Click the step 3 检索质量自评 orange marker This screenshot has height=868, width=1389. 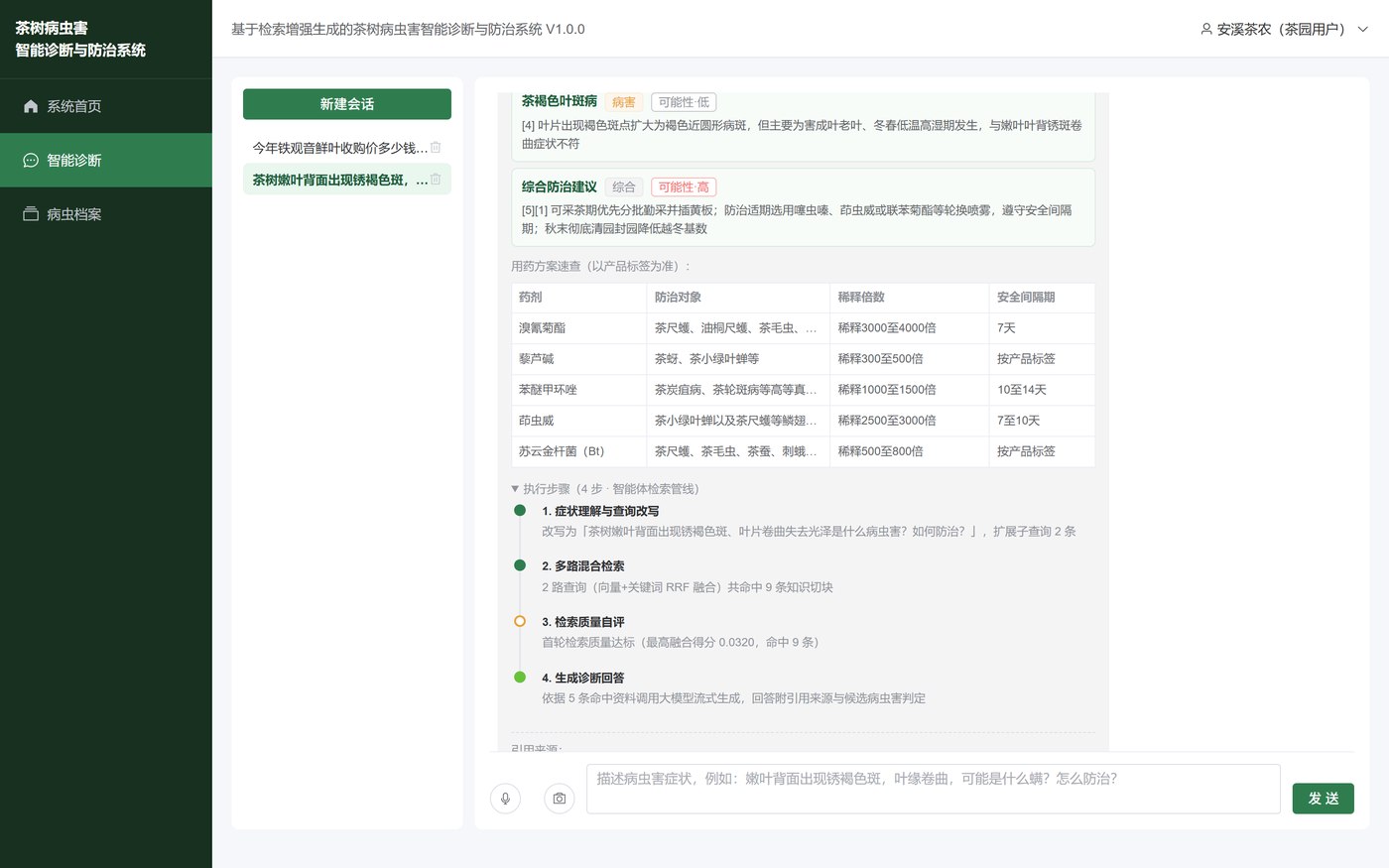(520, 621)
